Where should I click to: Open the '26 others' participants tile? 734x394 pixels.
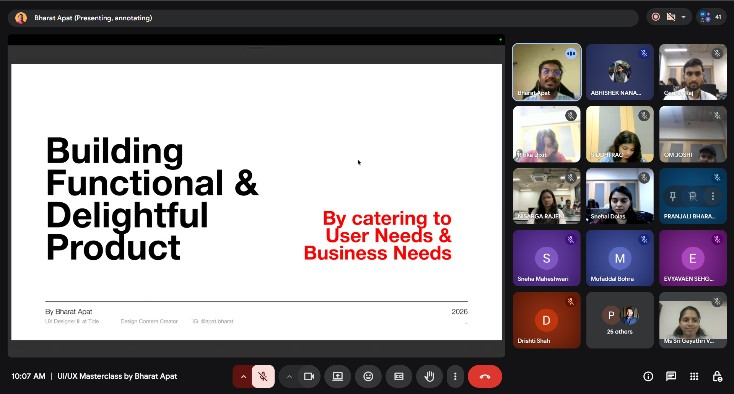coord(620,321)
